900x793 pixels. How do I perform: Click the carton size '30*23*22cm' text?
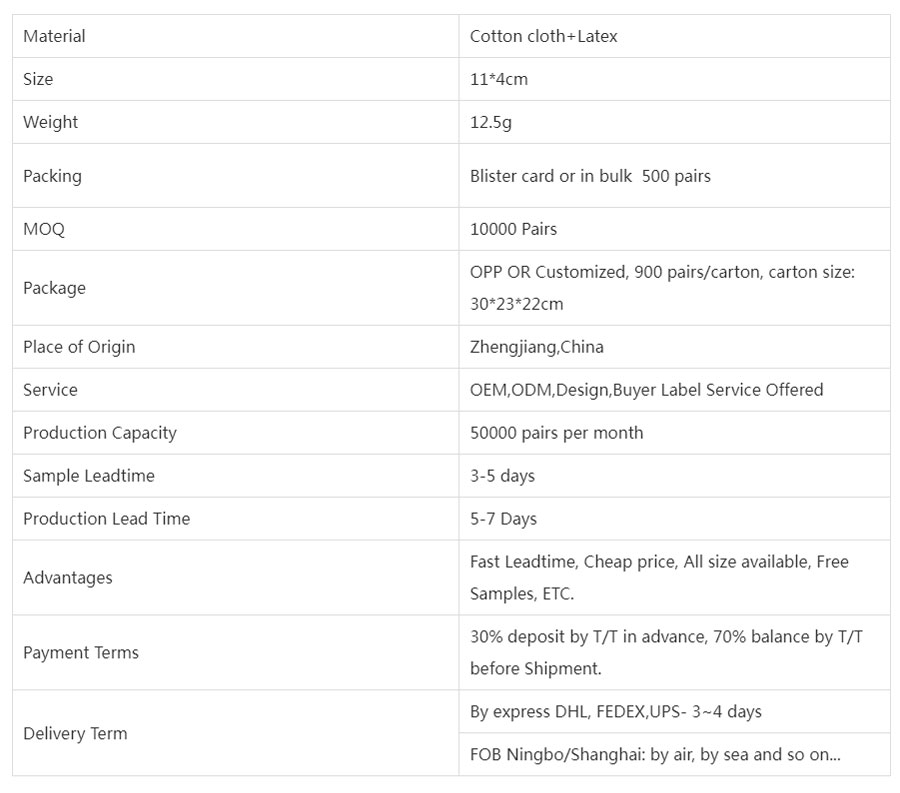pos(517,304)
